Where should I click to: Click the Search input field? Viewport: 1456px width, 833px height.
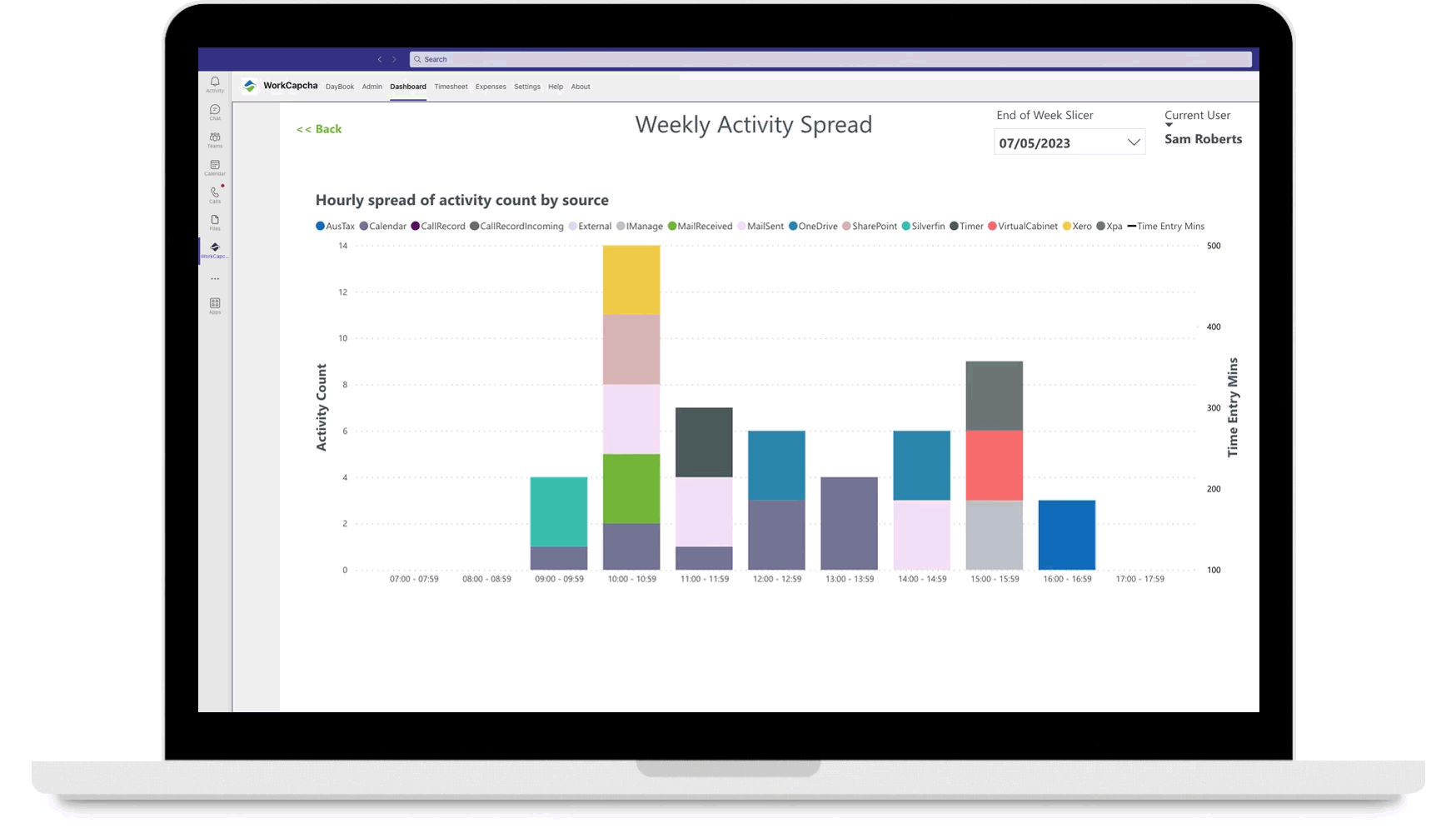(x=830, y=59)
